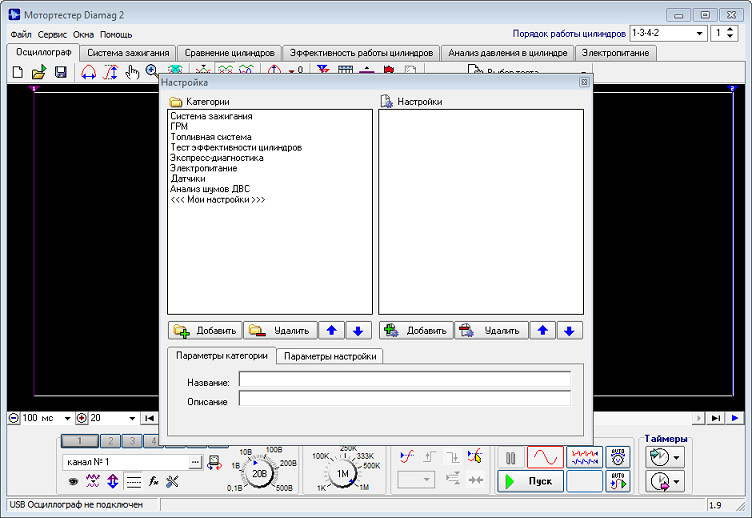Click the pause button

pos(511,459)
